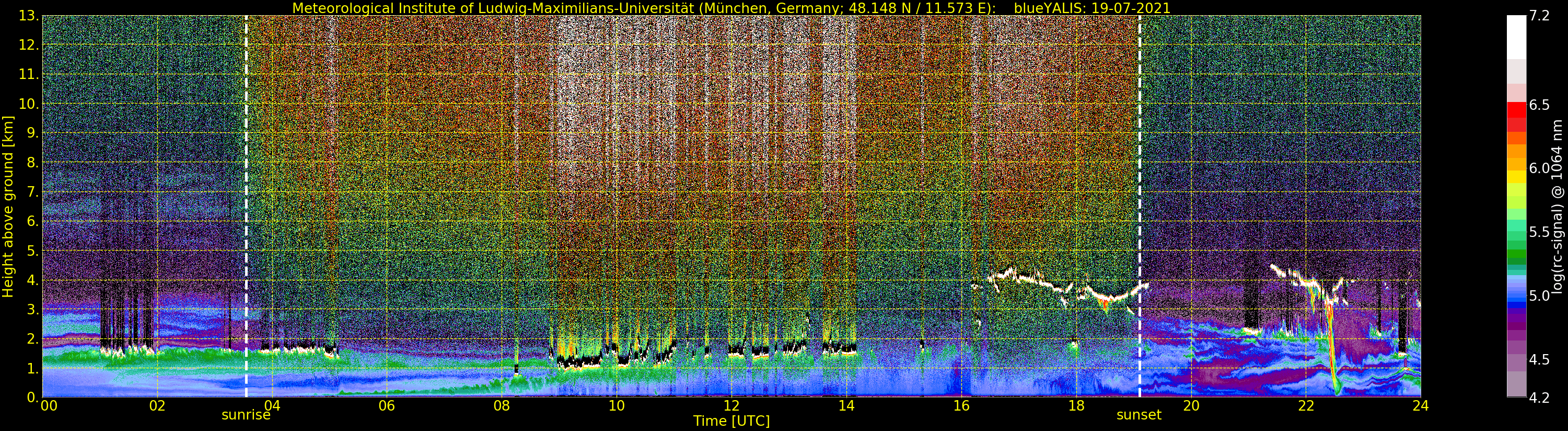Click the colorbar tick label 4.5
The height and width of the screenshot is (431, 1568).
click(x=1539, y=360)
